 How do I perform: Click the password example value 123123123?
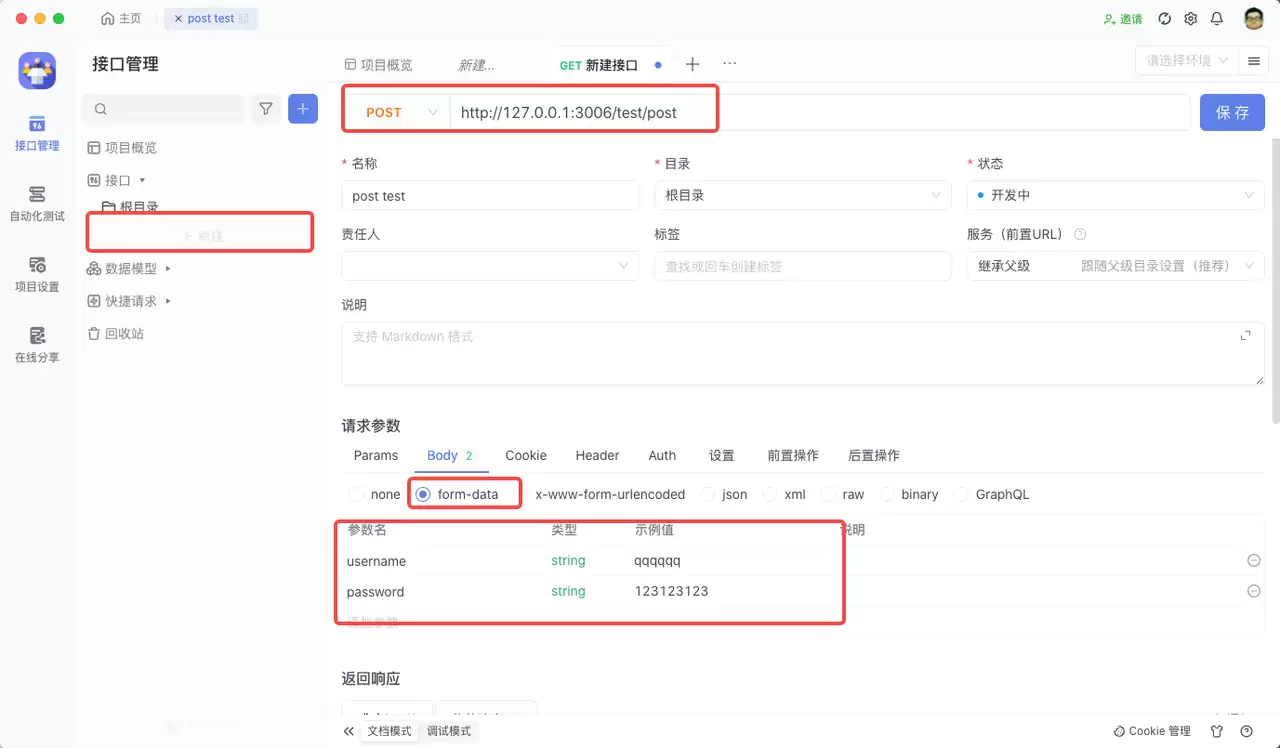point(671,591)
